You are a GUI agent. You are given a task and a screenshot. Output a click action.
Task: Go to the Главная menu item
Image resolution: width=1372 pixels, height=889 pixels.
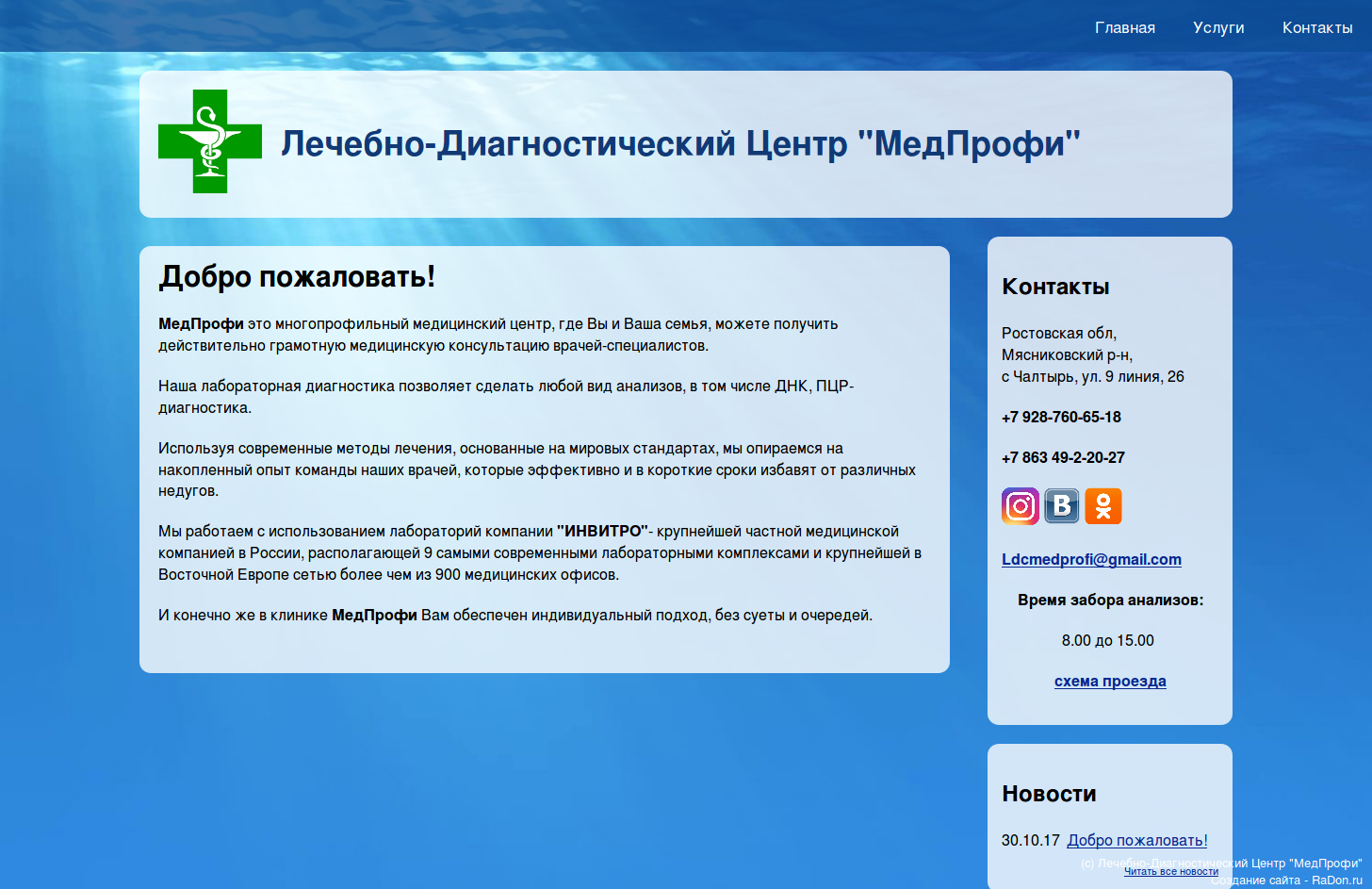1125,27
